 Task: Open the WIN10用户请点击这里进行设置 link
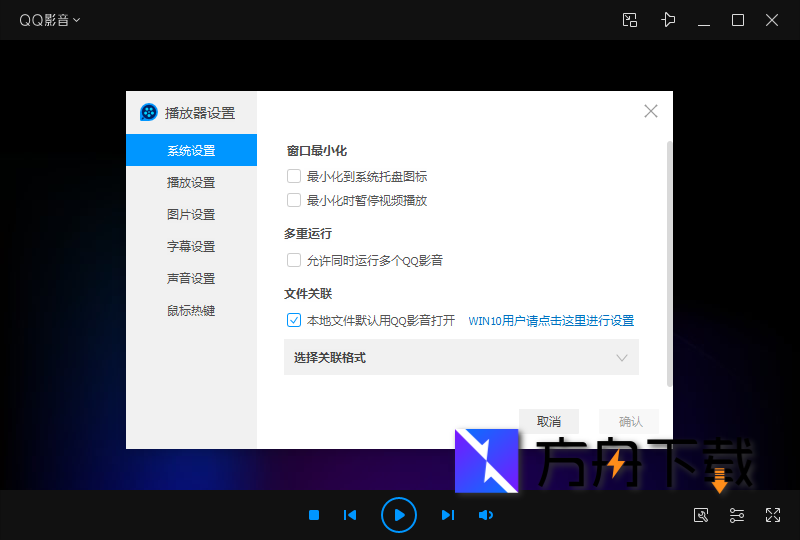(551, 321)
